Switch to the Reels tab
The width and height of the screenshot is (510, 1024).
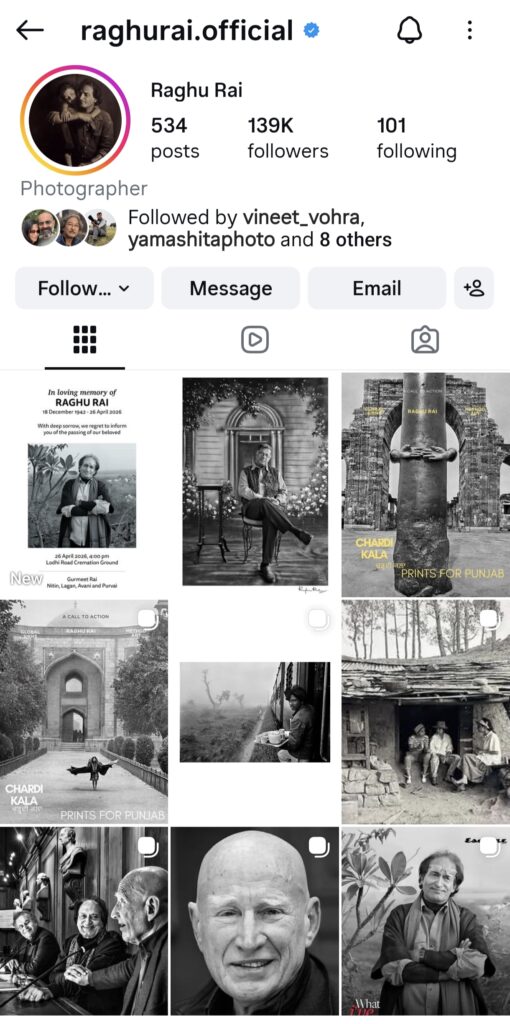255,340
